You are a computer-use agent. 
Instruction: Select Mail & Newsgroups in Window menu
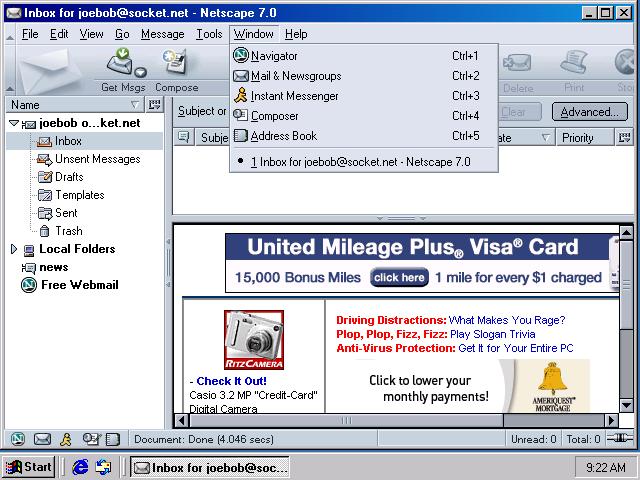[x=364, y=76]
